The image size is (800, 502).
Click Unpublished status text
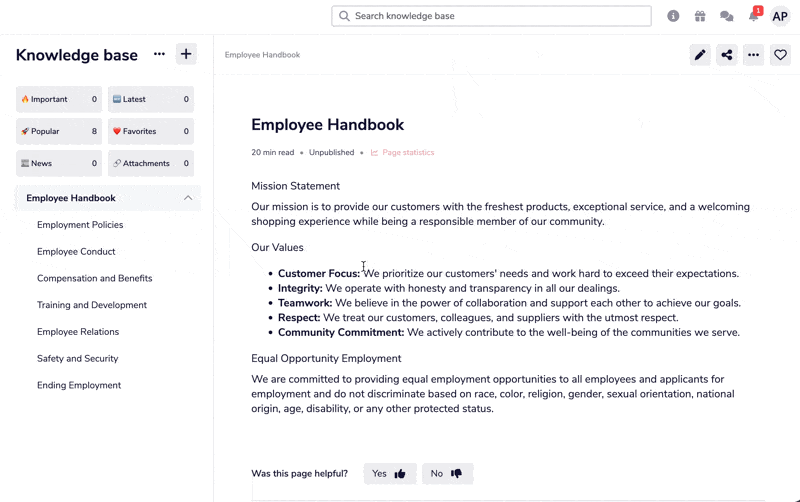pos(331,153)
